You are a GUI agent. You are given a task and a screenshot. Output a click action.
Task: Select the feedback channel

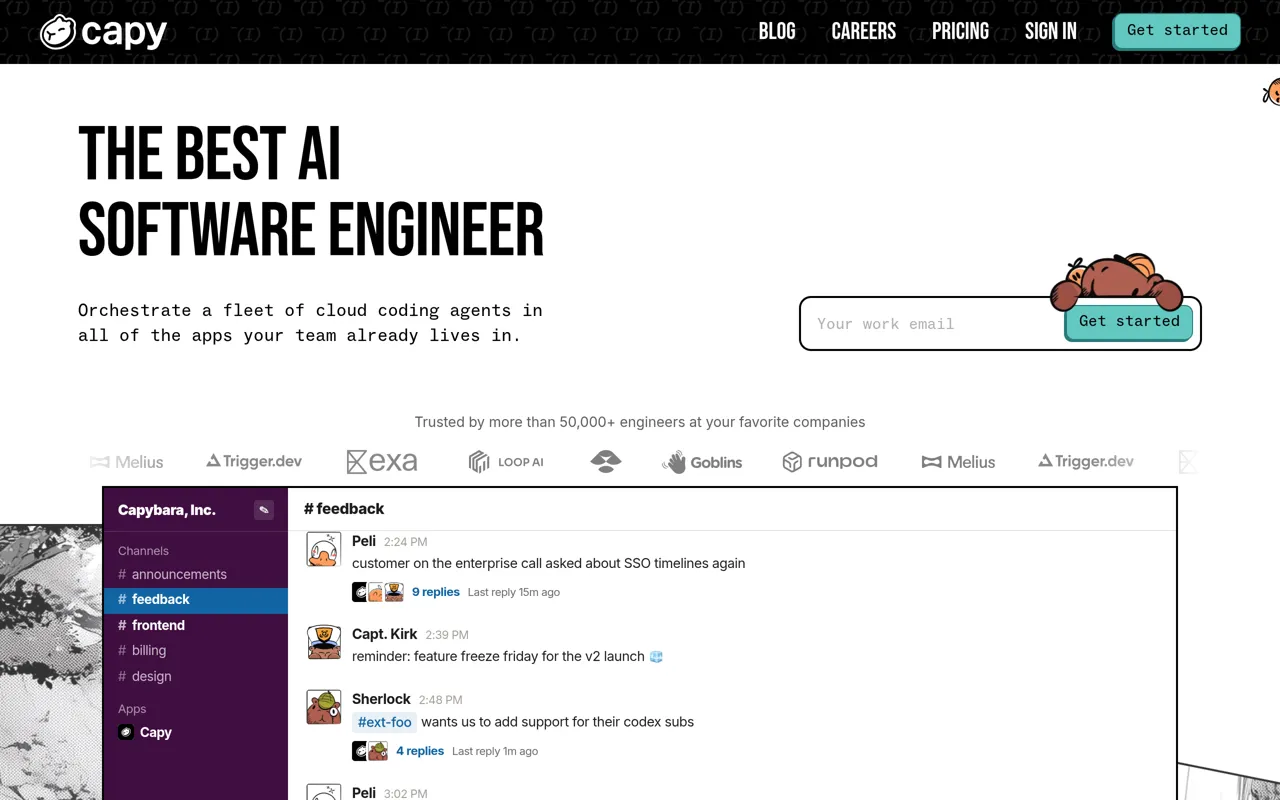(x=196, y=599)
